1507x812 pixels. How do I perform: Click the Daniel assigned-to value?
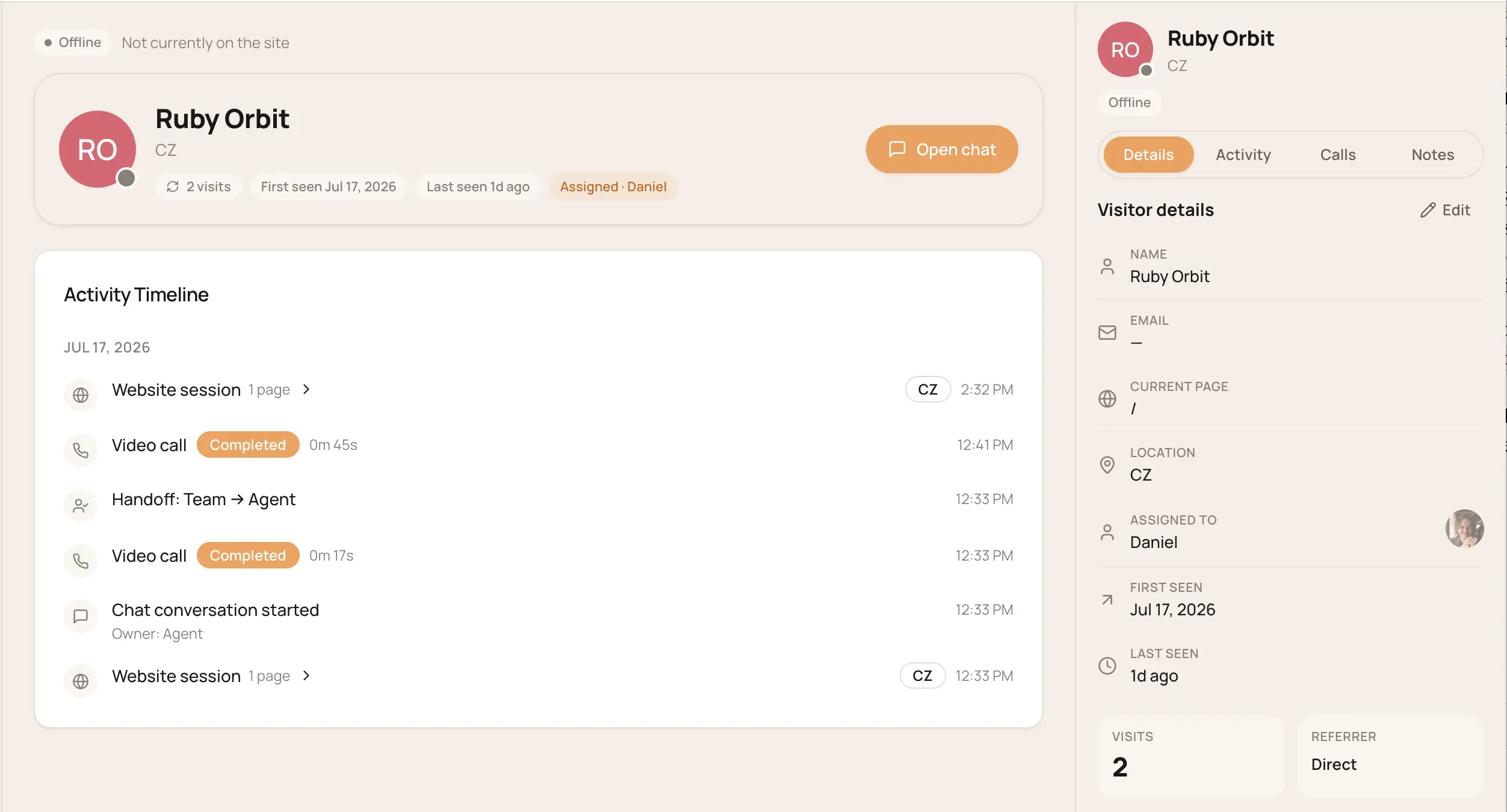coord(1153,542)
